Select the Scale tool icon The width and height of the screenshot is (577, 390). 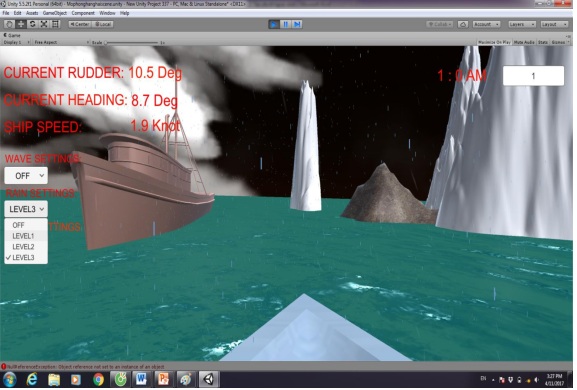[44, 24]
